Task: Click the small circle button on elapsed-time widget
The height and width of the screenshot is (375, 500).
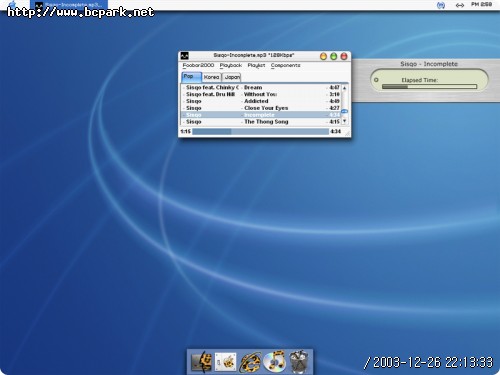Action: (376, 80)
